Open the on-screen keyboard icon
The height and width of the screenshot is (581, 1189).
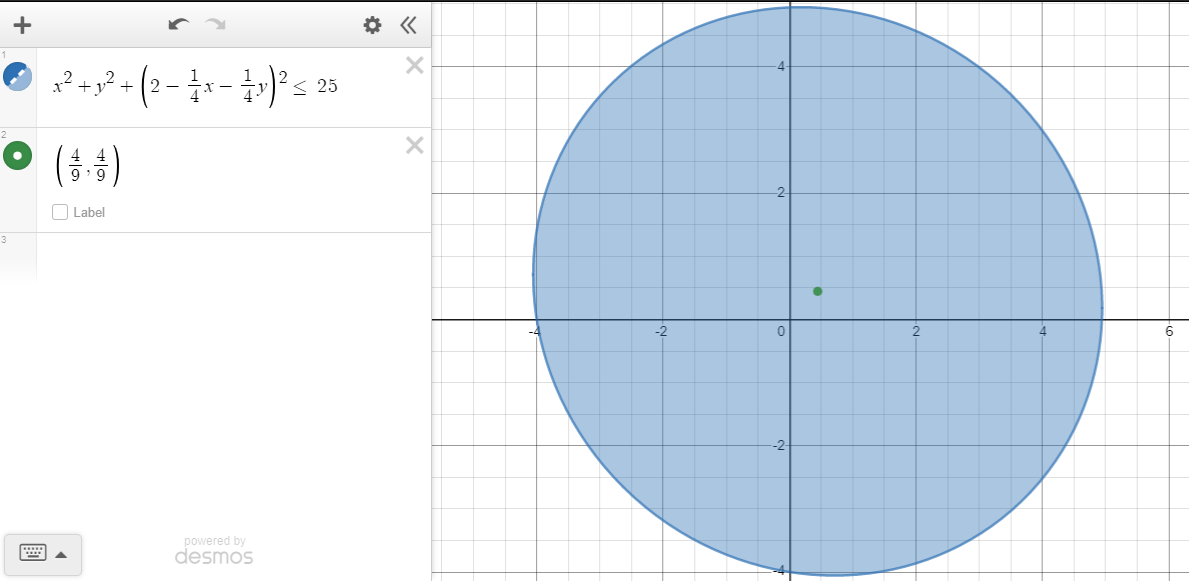click(33, 553)
